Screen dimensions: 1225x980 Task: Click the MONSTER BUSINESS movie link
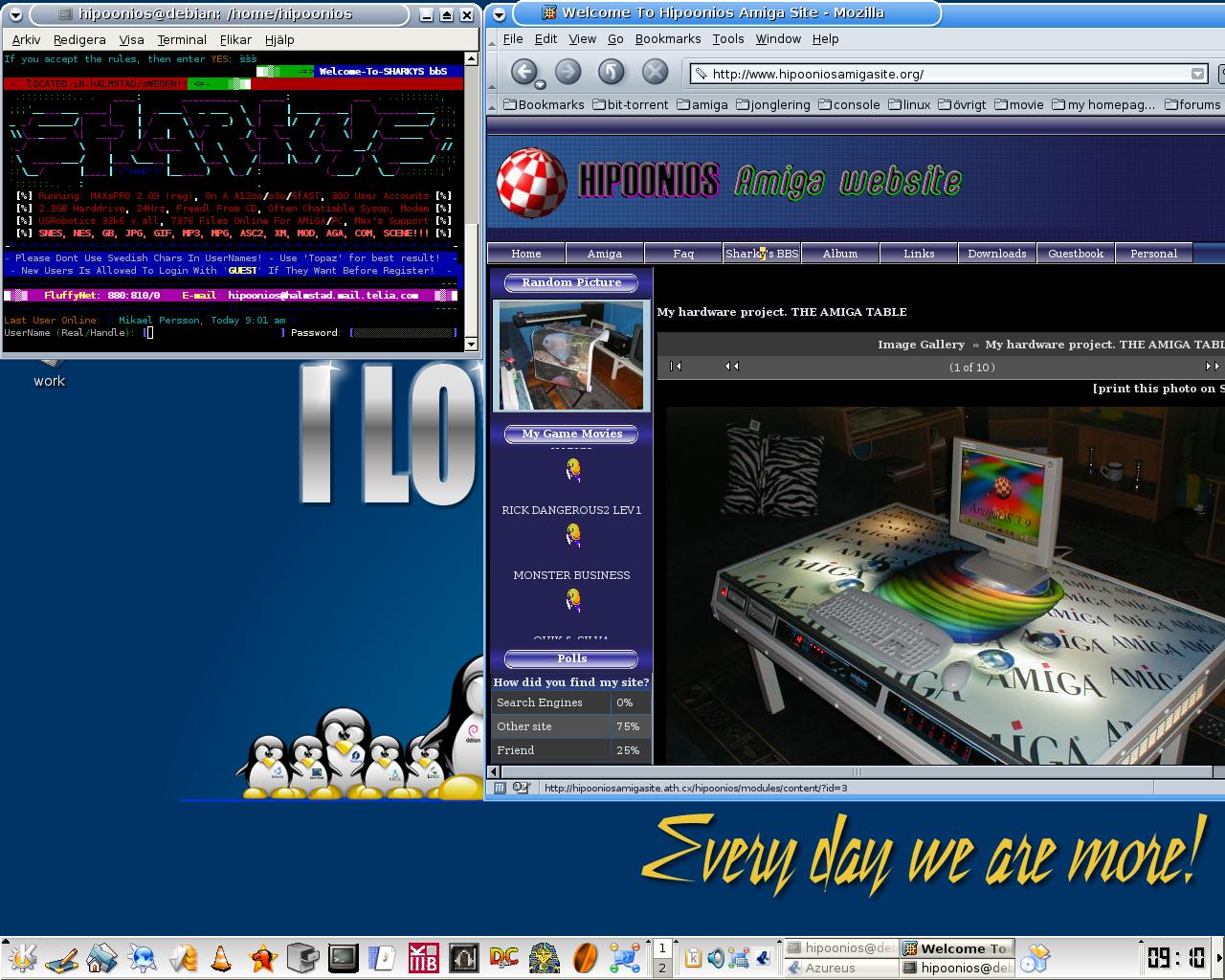click(x=571, y=575)
